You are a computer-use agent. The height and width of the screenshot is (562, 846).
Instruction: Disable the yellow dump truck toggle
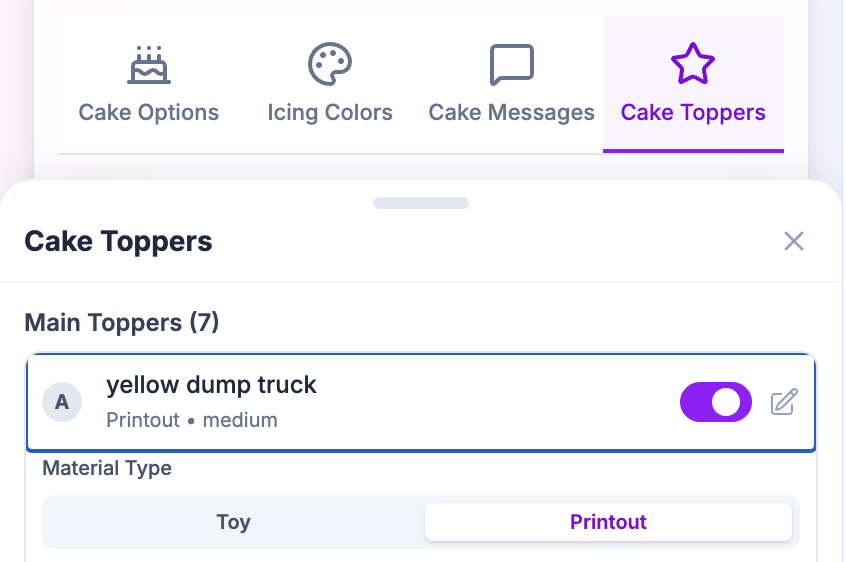715,402
